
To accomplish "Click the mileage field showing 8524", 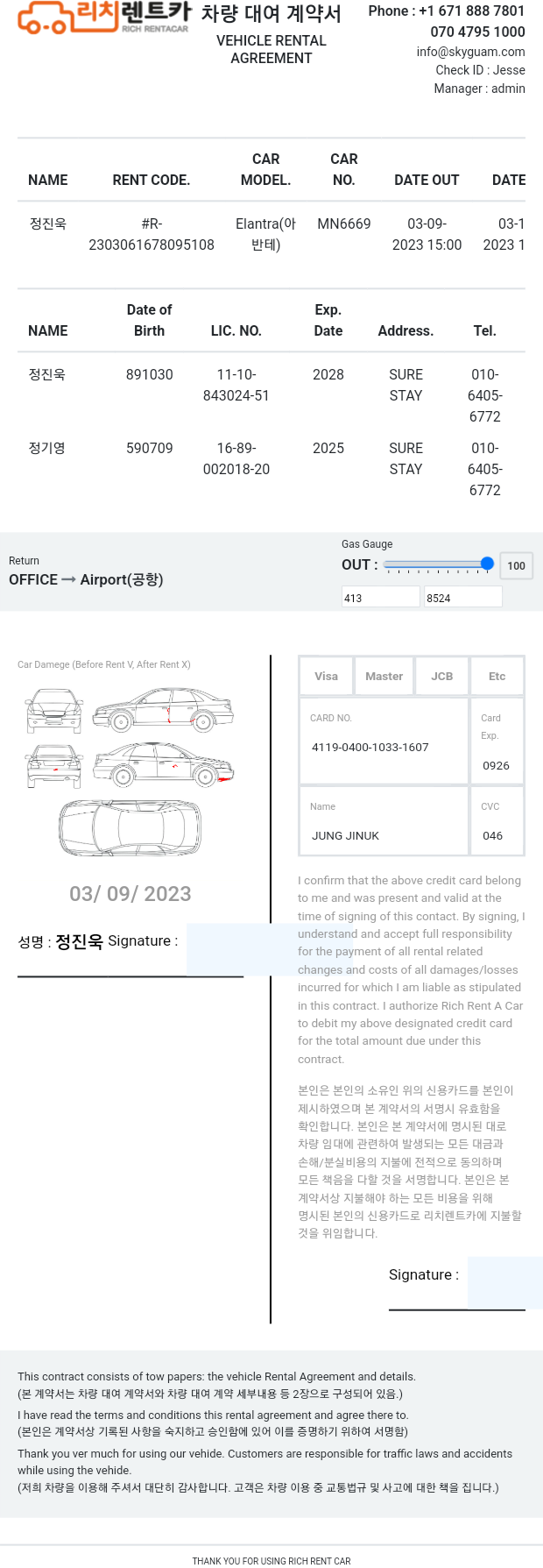I will (463, 598).
